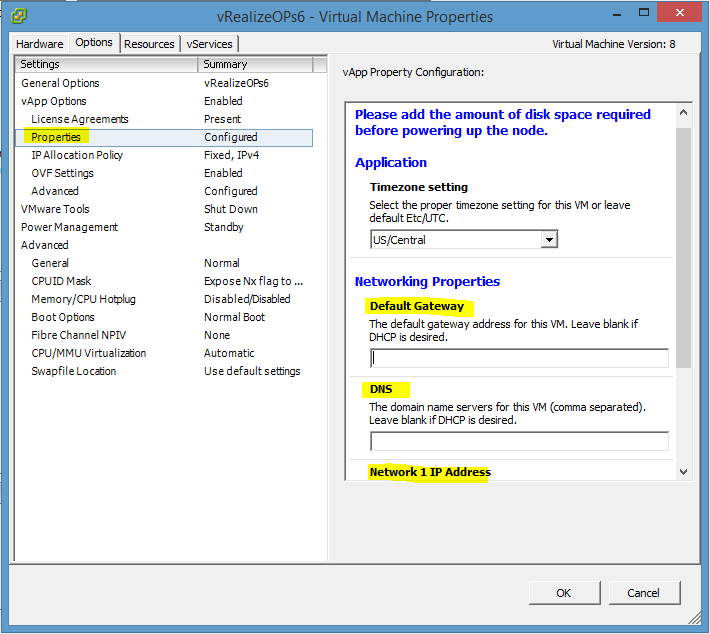Open the vServices tab
This screenshot has height=634, width=710.
pyautogui.click(x=209, y=44)
